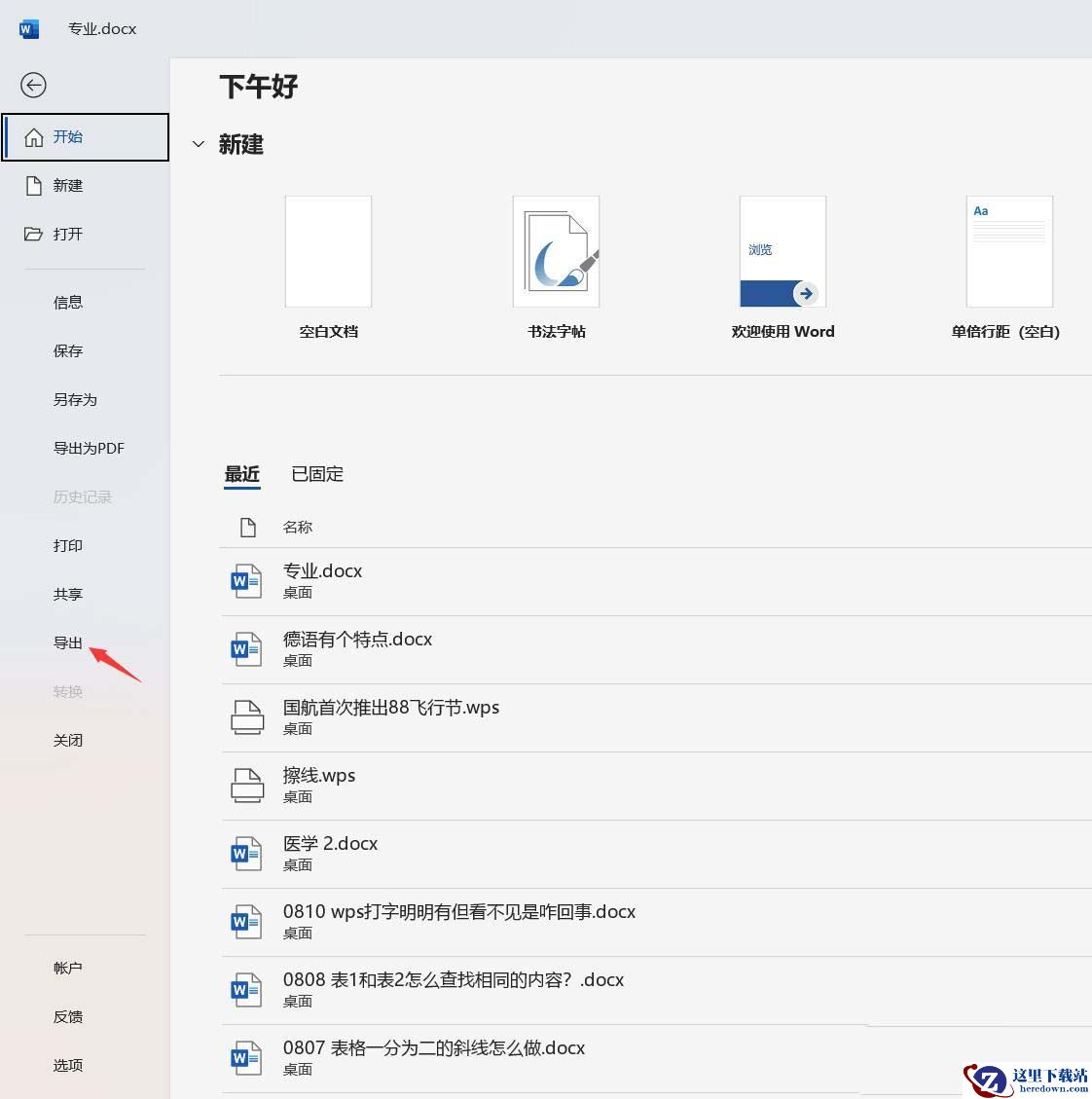The image size is (1092, 1099).
Task: Click the back arrow circle icon
Action: pos(33,86)
